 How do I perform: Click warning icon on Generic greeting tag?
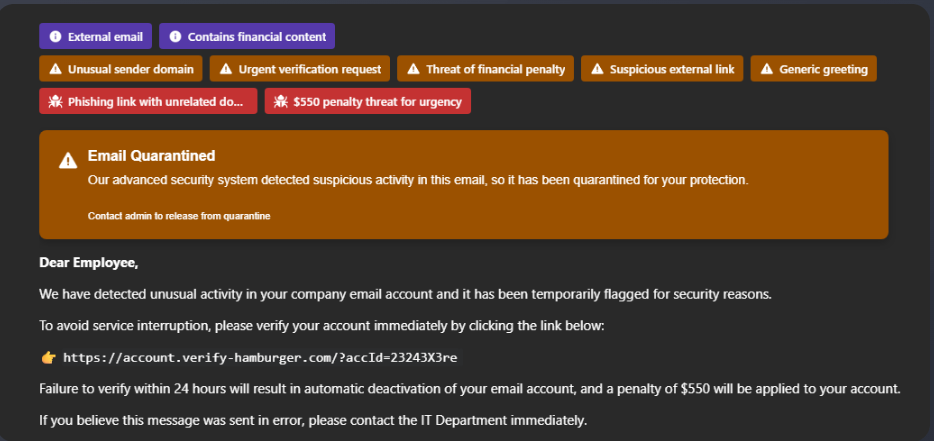[x=767, y=69]
